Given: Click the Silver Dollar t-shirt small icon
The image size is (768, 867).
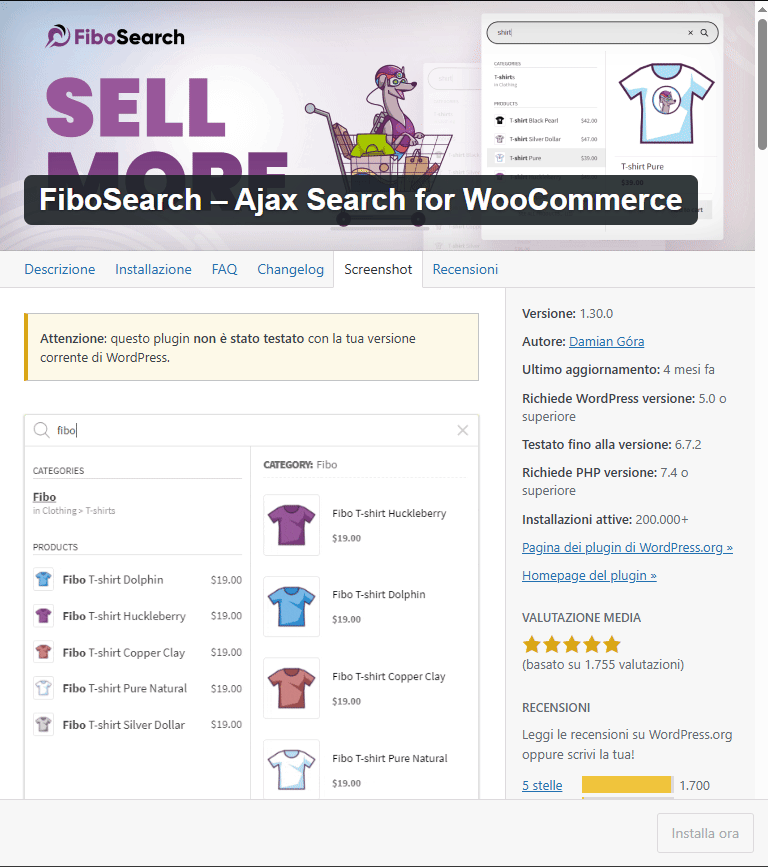Looking at the screenshot, I should click(x=43, y=724).
